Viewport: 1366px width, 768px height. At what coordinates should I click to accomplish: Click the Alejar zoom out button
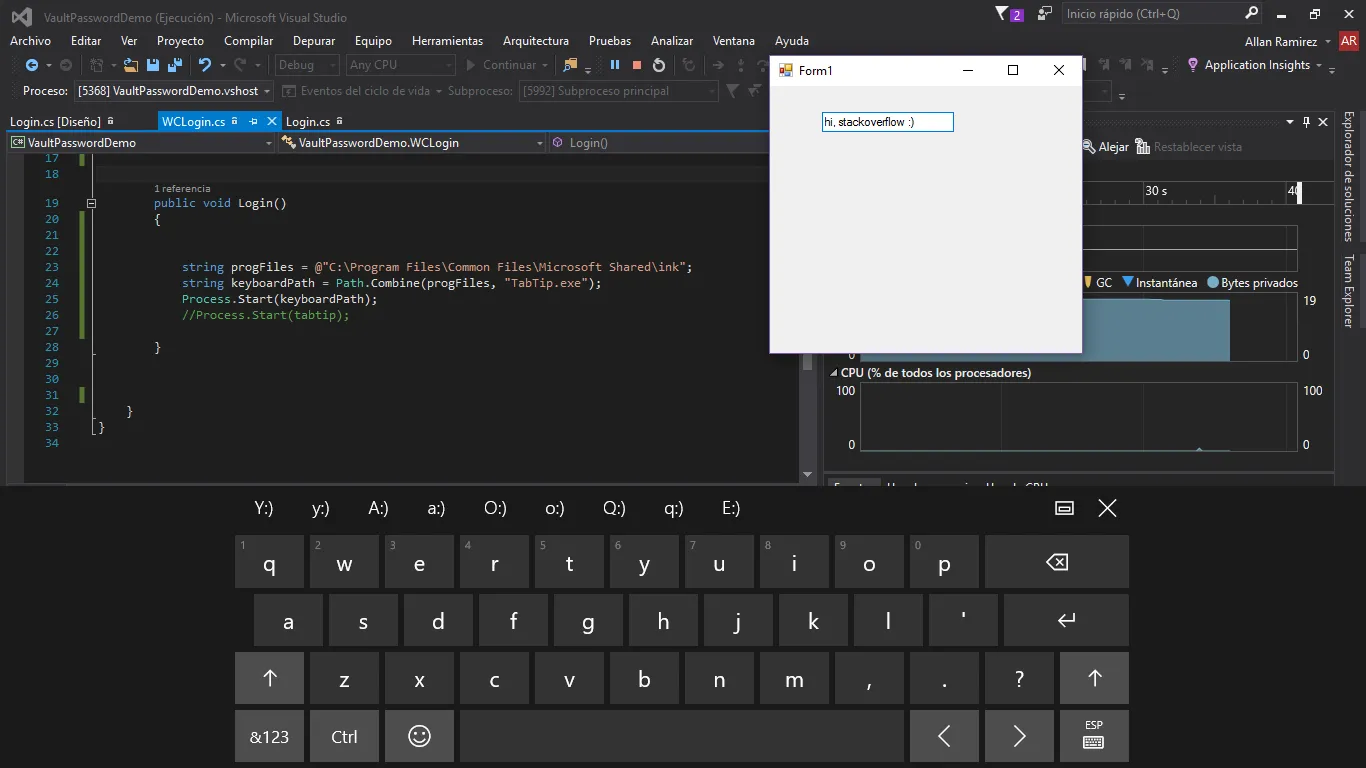click(x=1105, y=147)
